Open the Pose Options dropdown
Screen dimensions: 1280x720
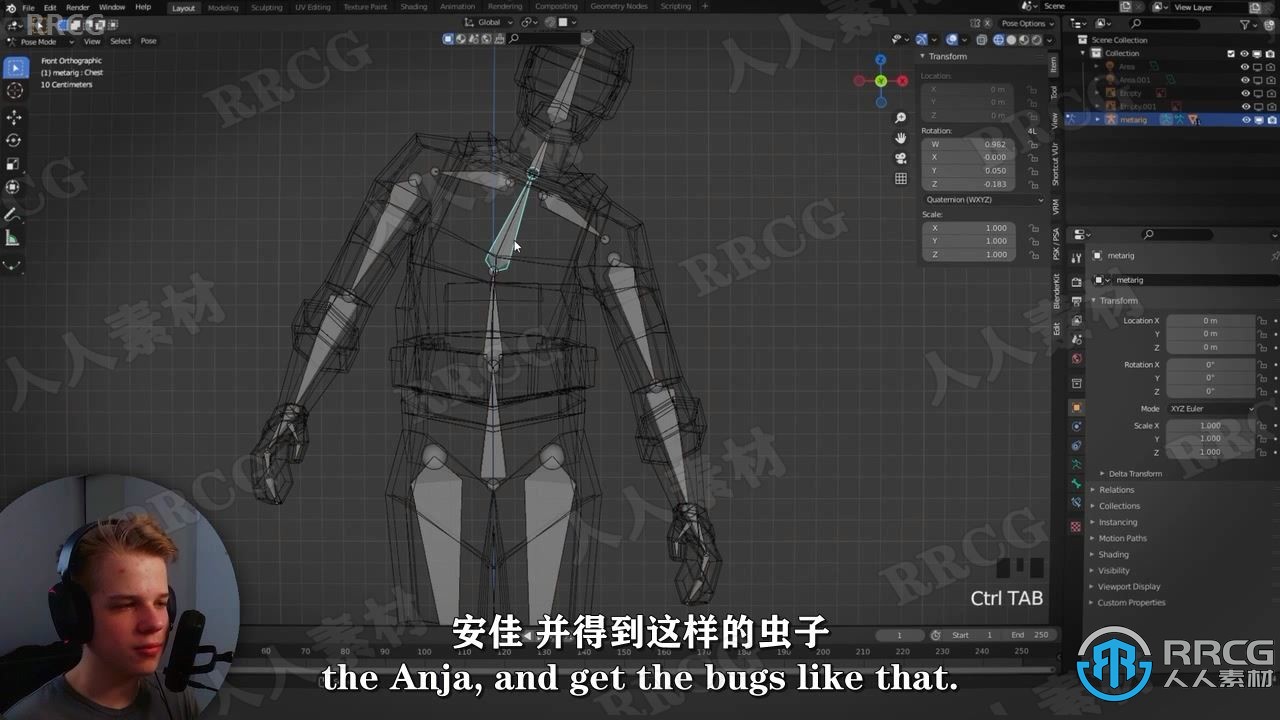1027,23
